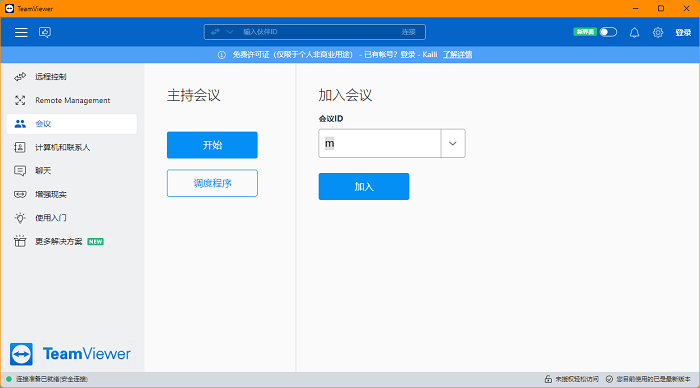Open 增强现实 in sidebar

point(72,194)
